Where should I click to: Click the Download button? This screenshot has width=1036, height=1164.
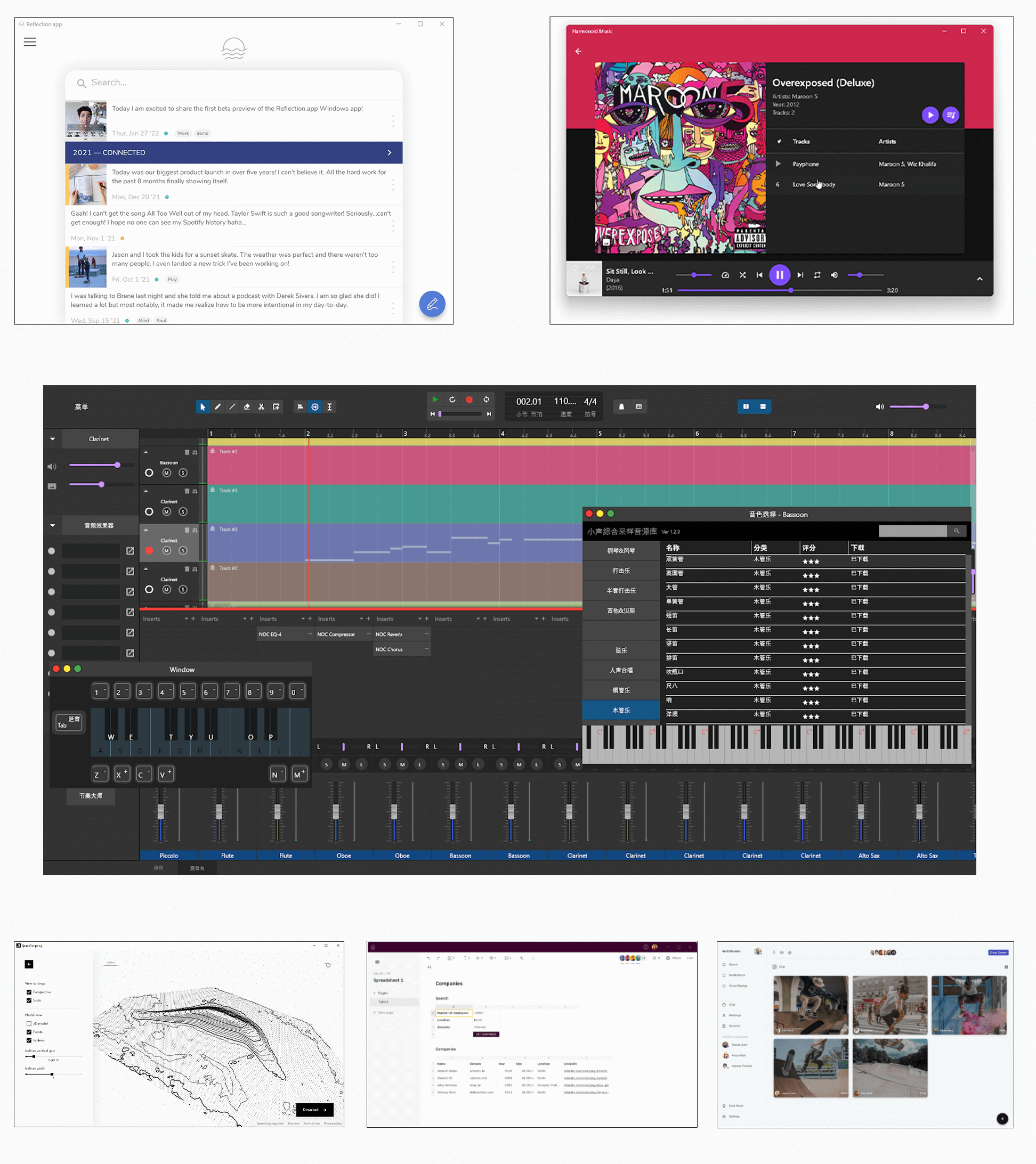pos(314,1109)
